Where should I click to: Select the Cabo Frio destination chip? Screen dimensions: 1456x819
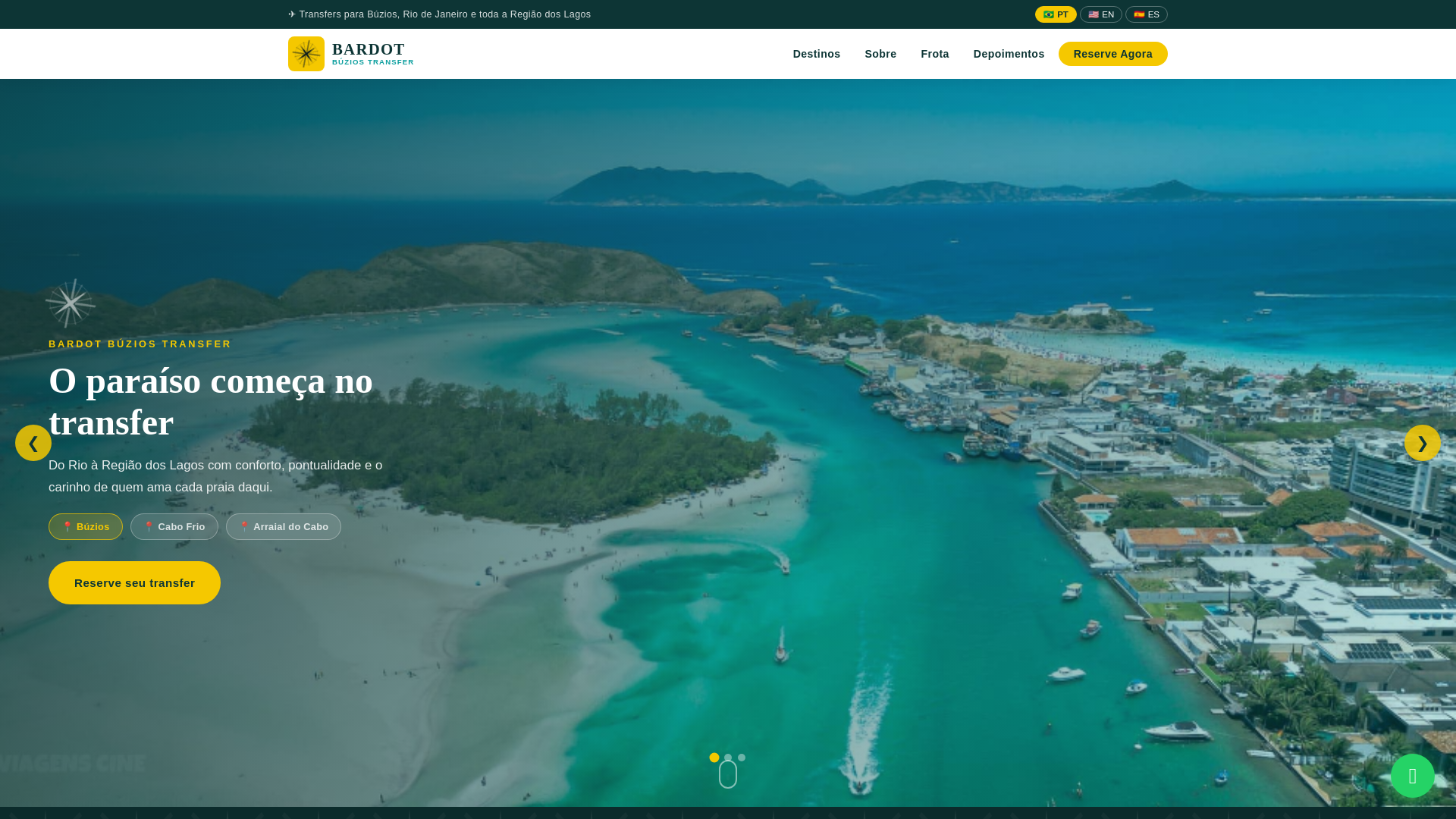[174, 527]
